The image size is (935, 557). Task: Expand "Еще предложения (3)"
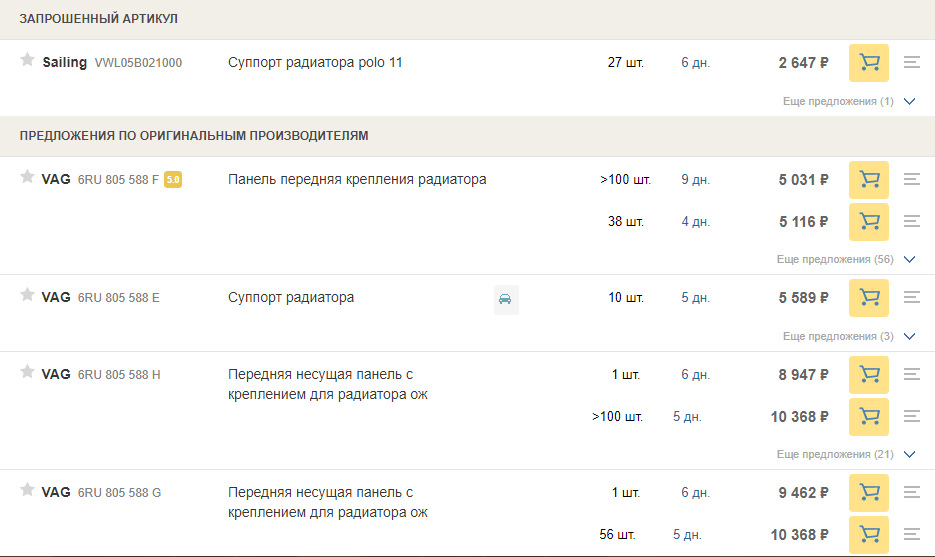[x=849, y=336]
